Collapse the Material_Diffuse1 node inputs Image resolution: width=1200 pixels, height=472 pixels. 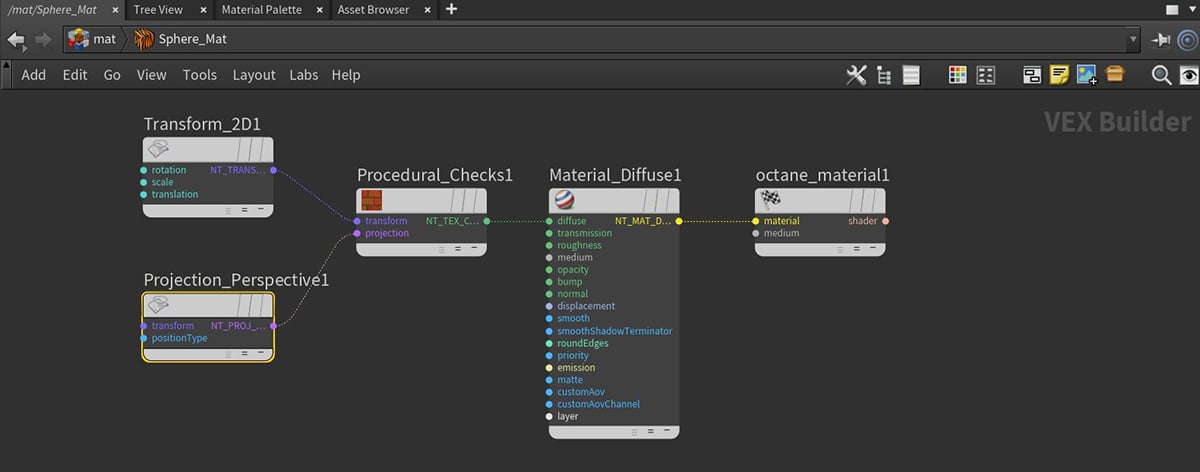[x=665, y=432]
